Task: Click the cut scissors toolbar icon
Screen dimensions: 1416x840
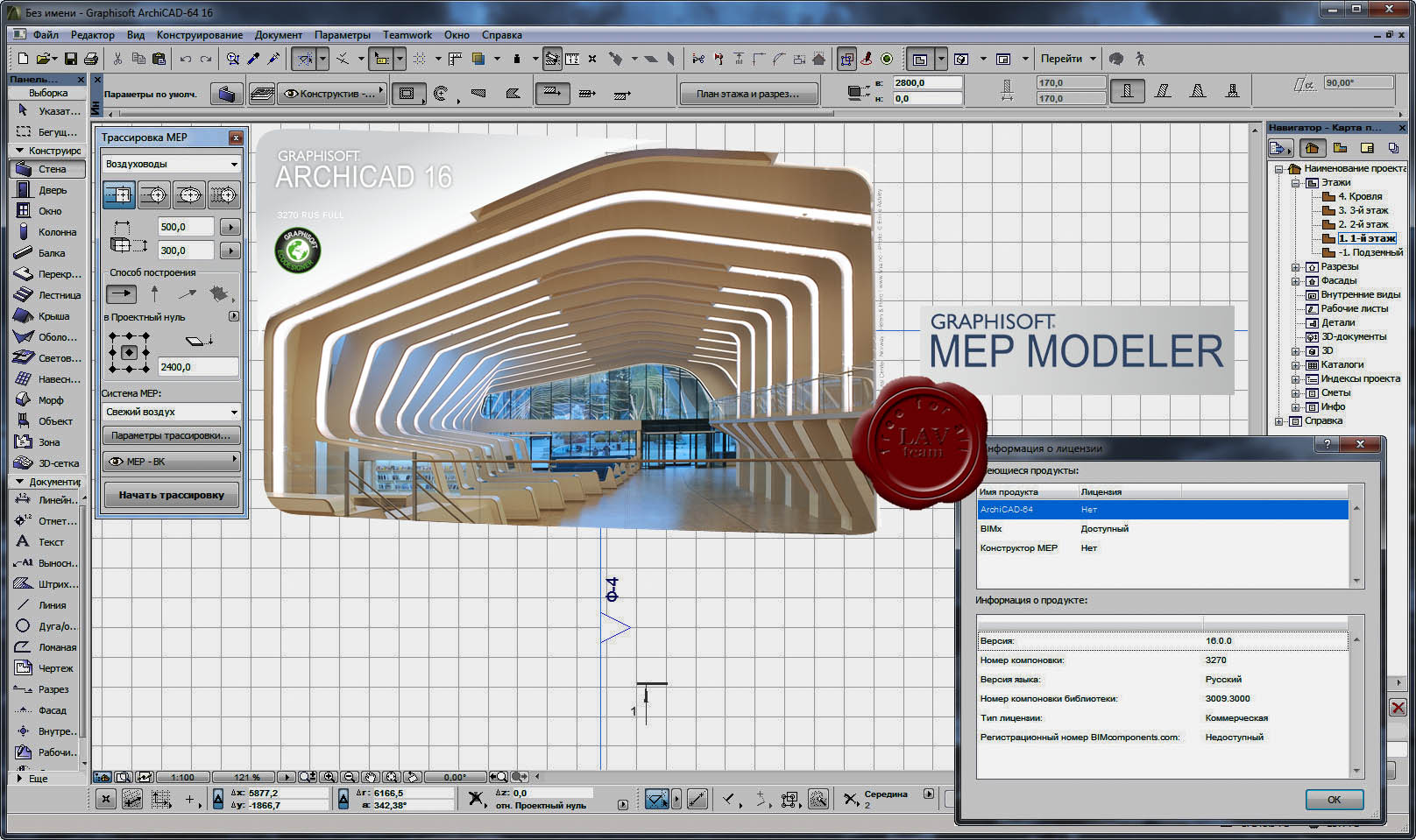Action: [x=117, y=59]
